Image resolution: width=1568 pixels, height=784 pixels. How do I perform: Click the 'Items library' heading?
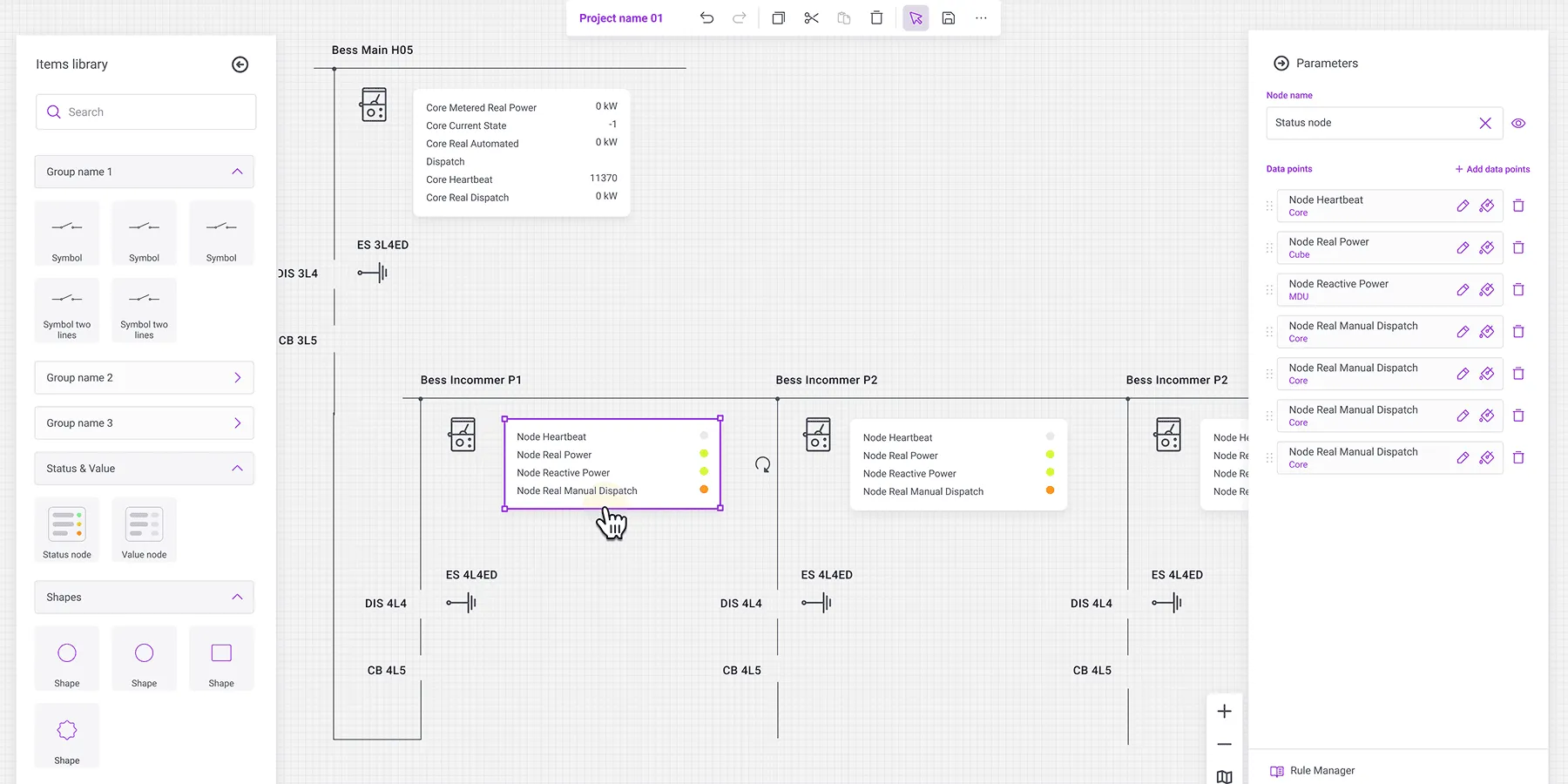click(71, 64)
